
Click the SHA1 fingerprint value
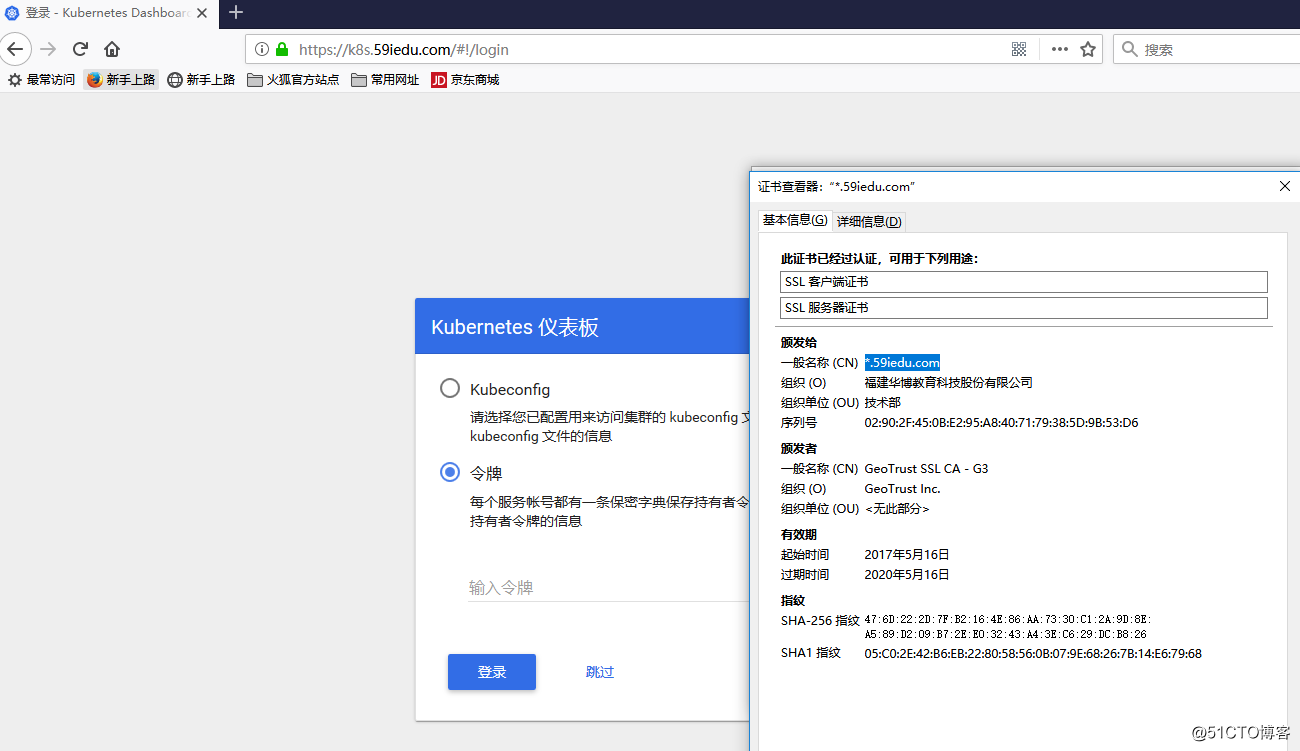[x=1033, y=654]
